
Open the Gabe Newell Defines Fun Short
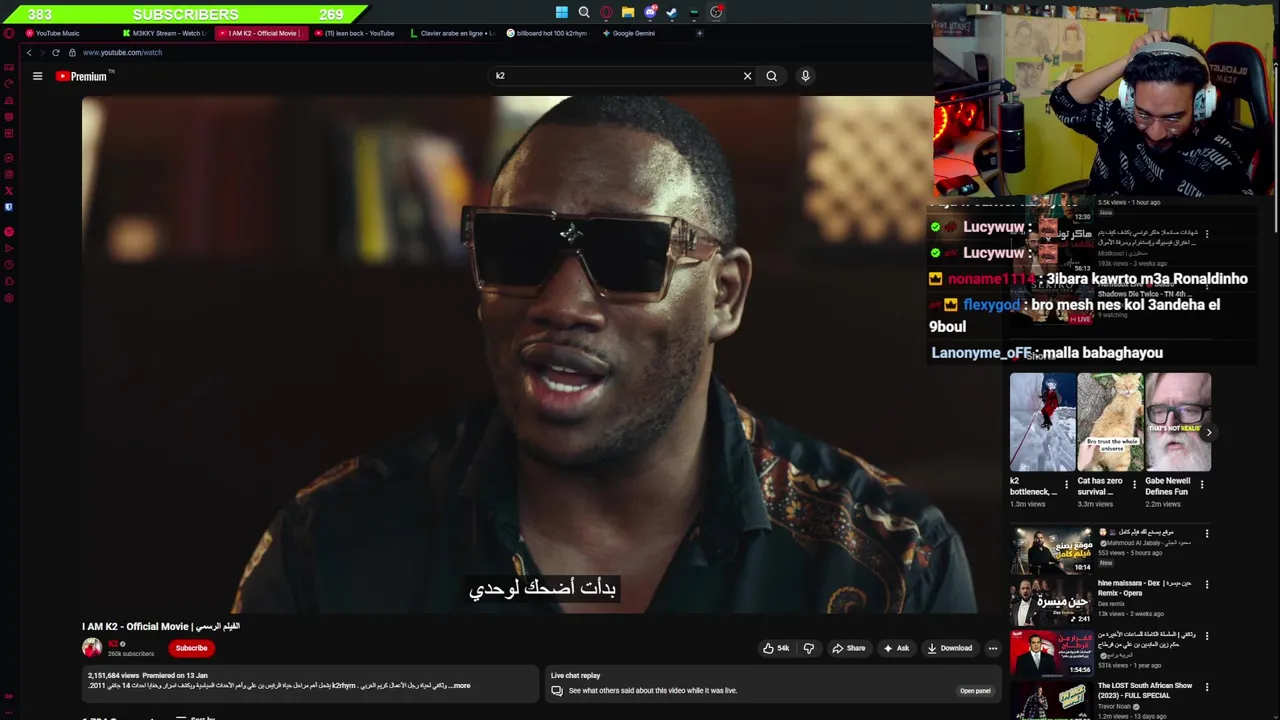[x=1178, y=422]
